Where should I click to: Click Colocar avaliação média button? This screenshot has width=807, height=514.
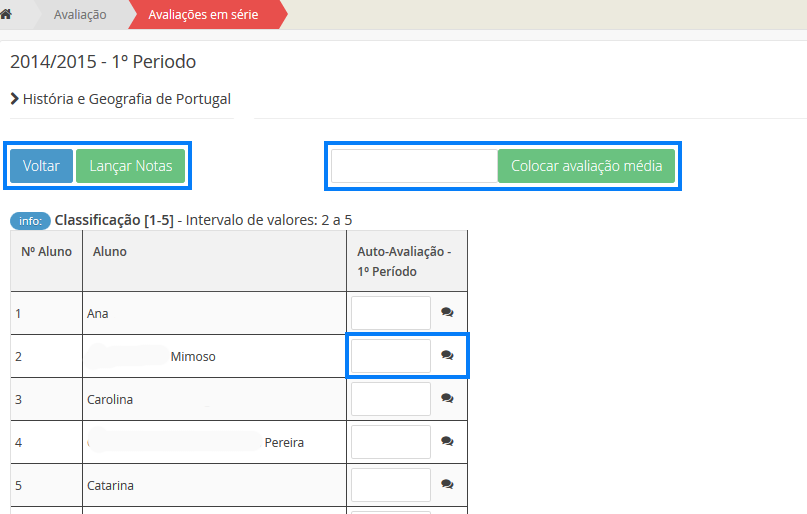tap(586, 166)
